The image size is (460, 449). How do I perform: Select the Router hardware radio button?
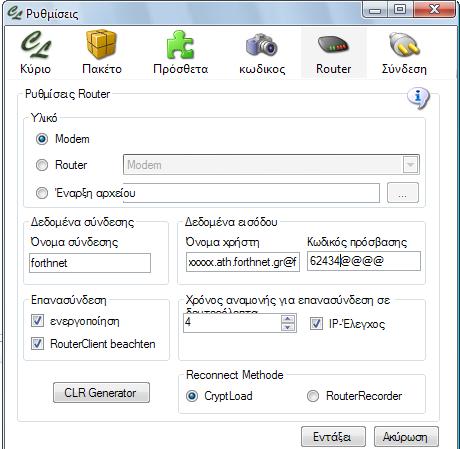tap(42, 165)
